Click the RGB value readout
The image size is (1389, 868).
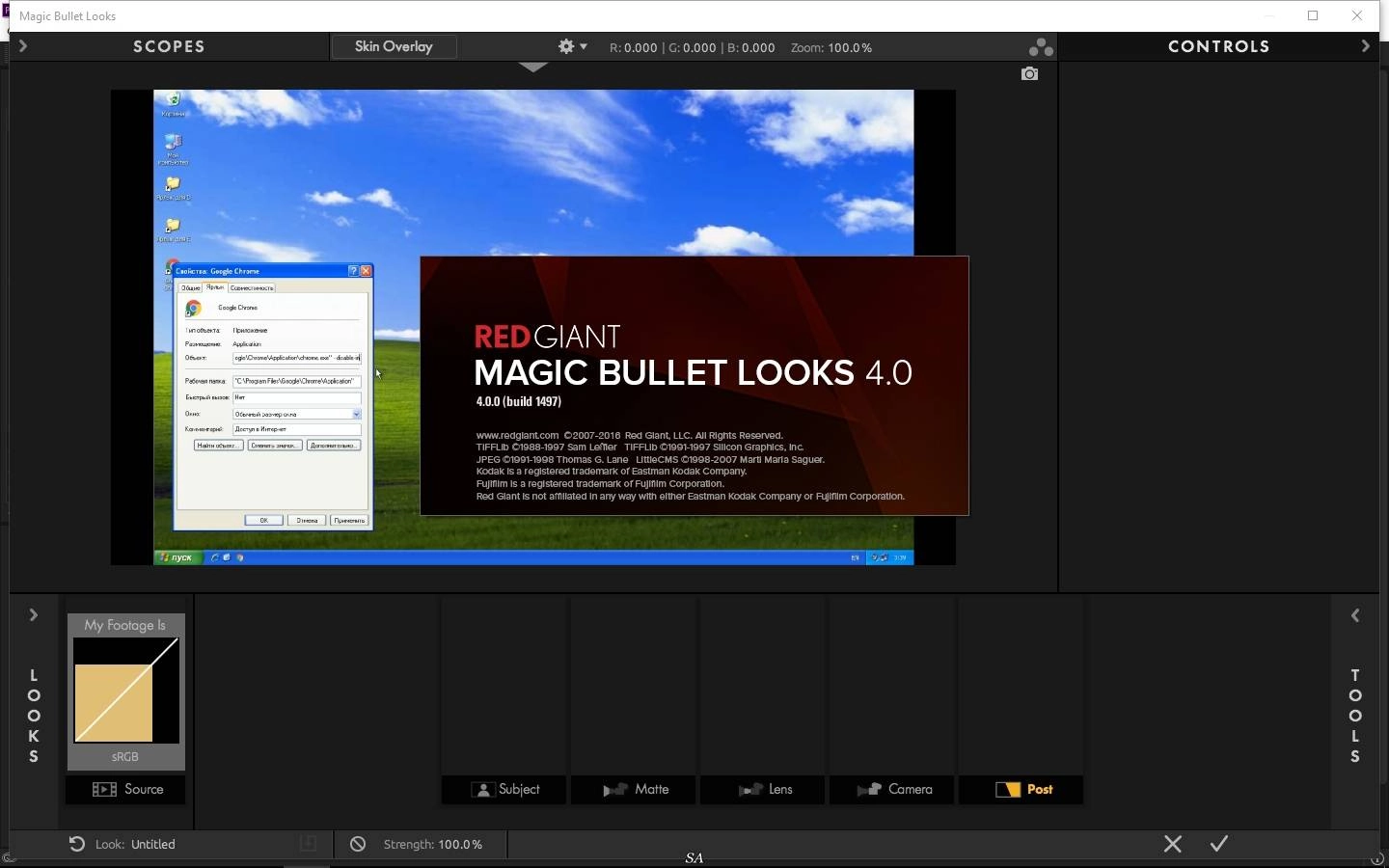(x=693, y=47)
